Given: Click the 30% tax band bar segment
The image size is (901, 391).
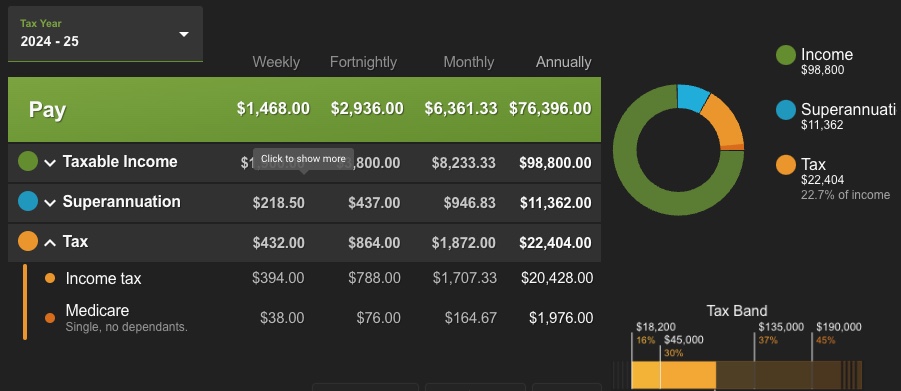Looking at the screenshot, I should click(688, 375).
